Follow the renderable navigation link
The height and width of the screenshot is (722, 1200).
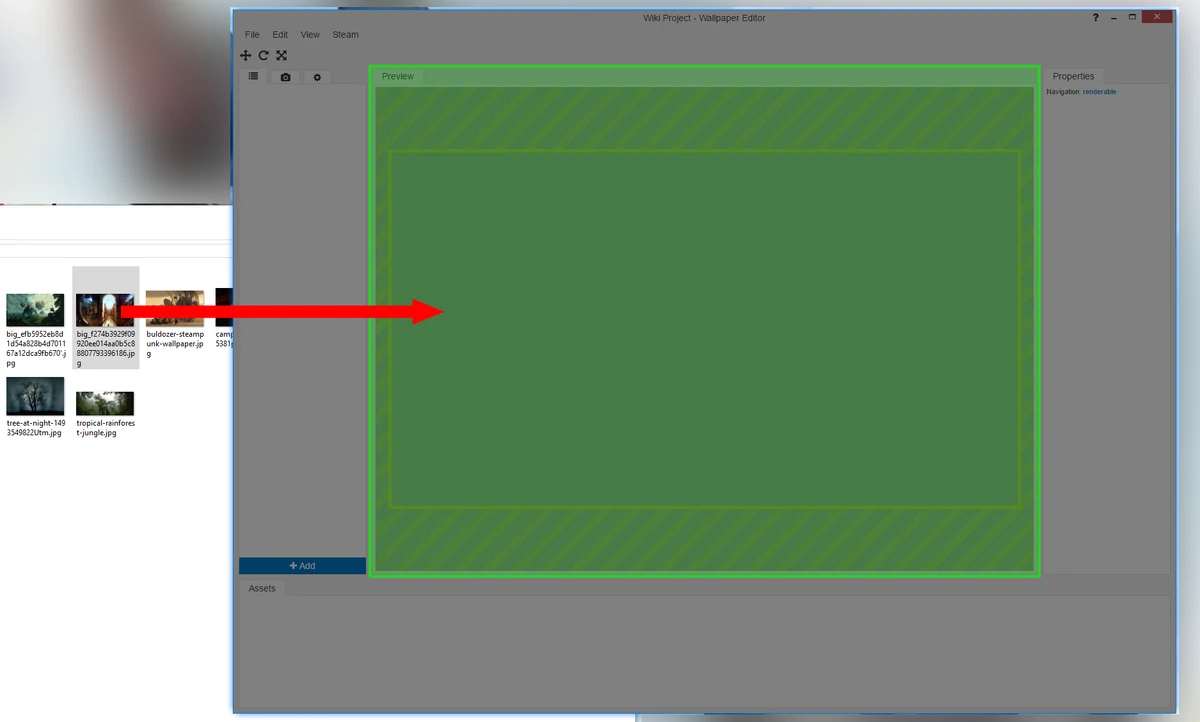(x=1099, y=92)
